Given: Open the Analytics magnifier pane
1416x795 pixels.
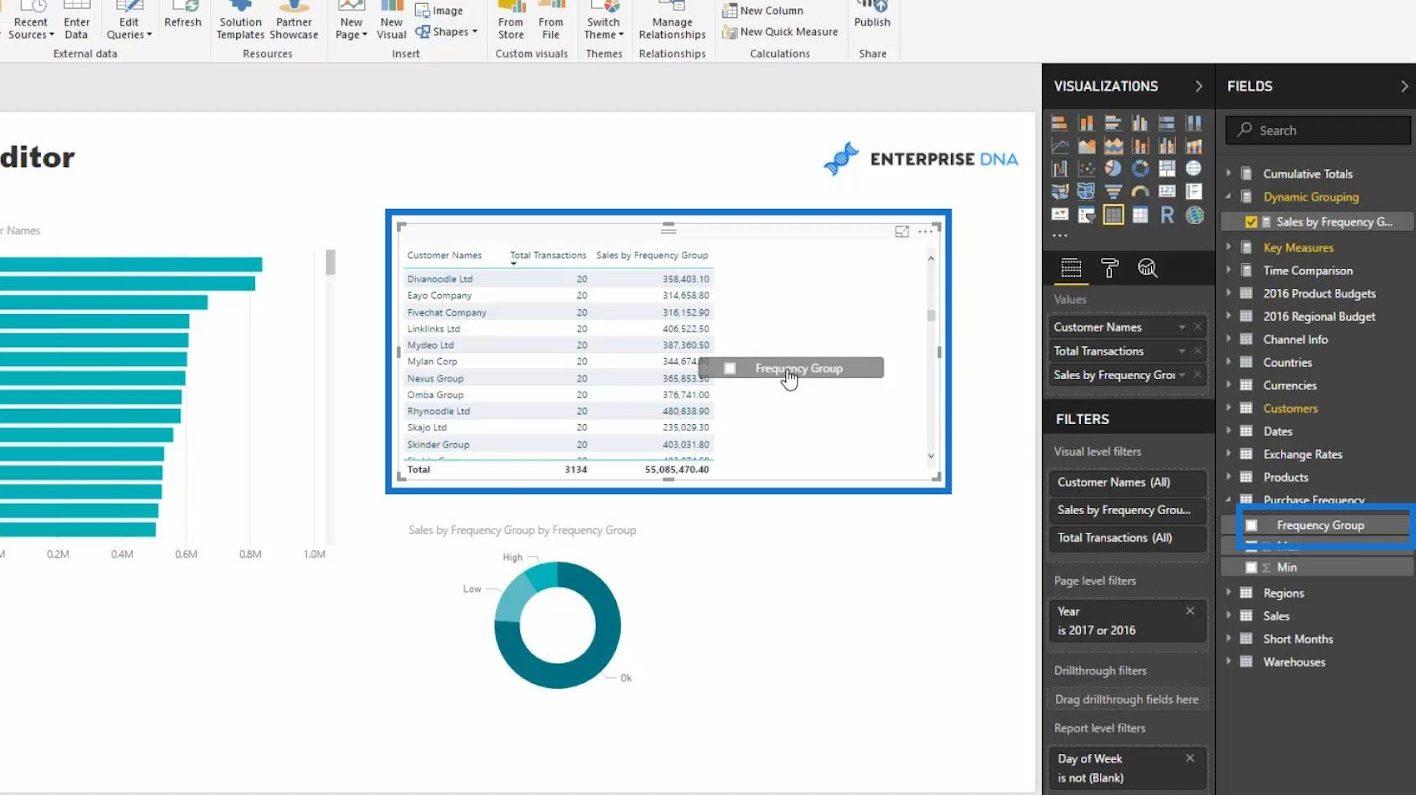Looking at the screenshot, I should coord(1148,267).
